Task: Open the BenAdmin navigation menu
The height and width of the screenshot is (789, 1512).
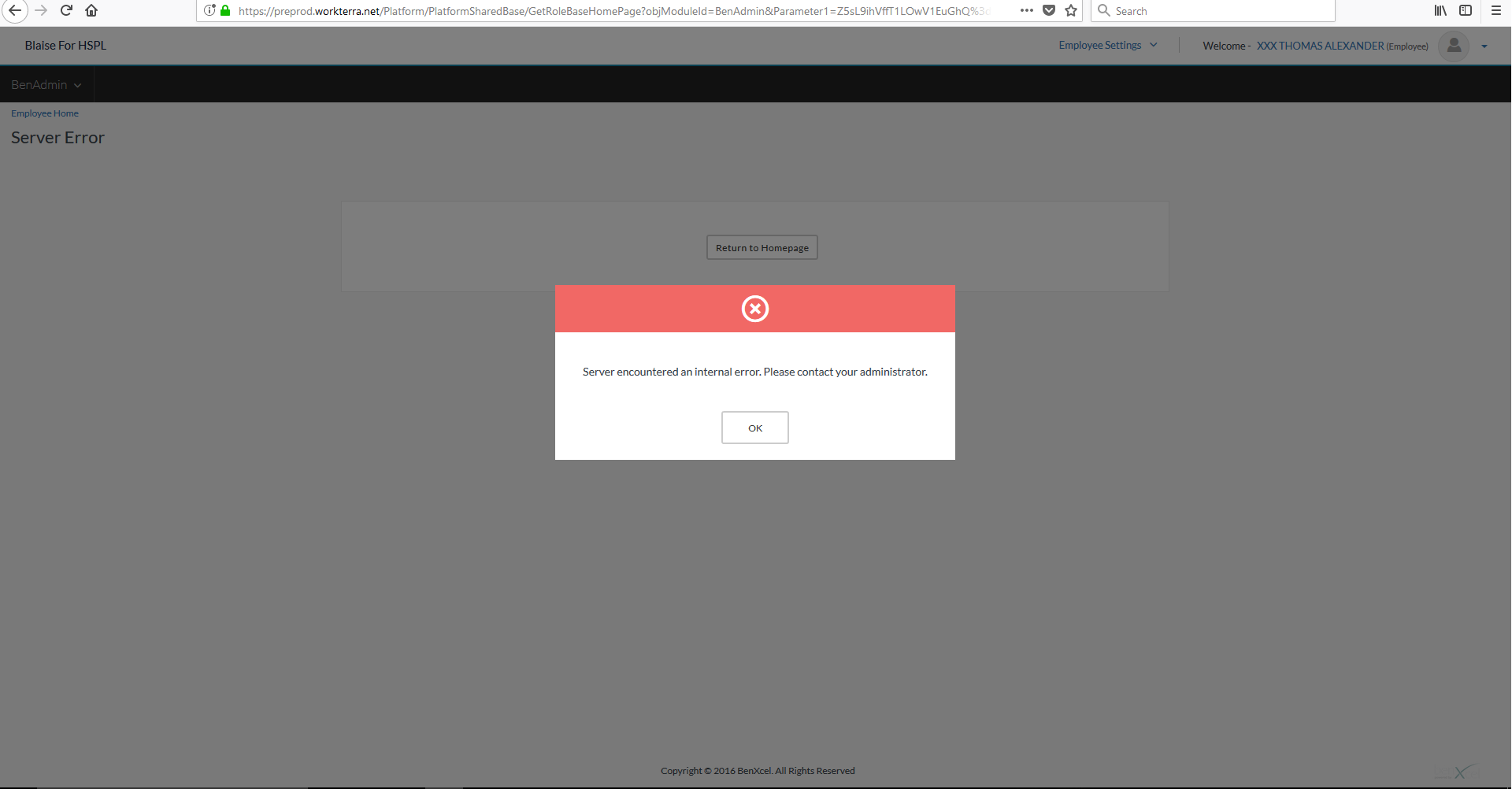Action: coord(46,84)
